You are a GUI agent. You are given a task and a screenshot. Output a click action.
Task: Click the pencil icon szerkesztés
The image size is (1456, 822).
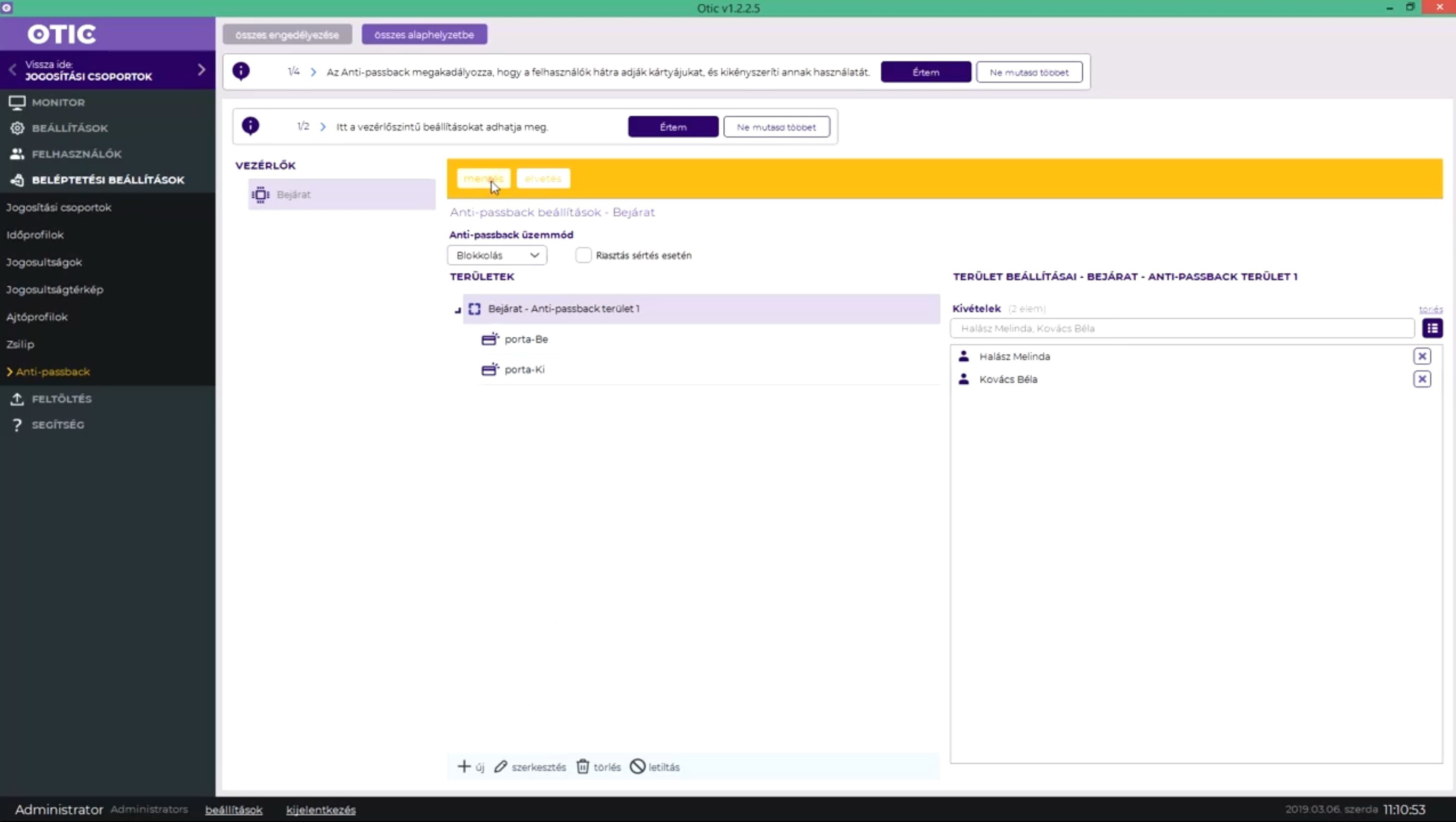pos(501,767)
